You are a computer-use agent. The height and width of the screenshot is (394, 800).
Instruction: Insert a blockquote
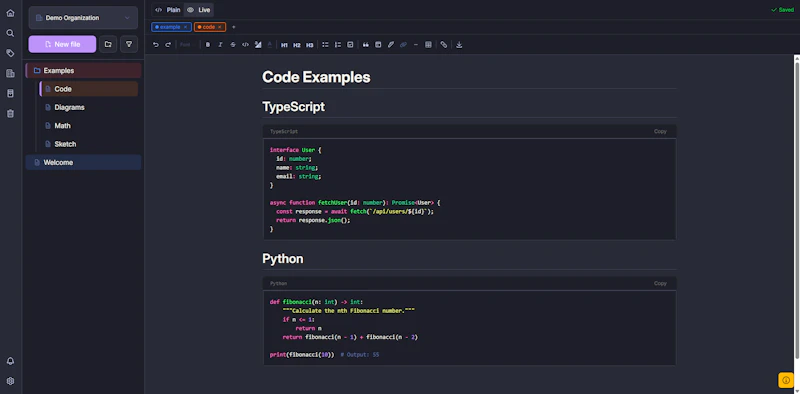366,45
